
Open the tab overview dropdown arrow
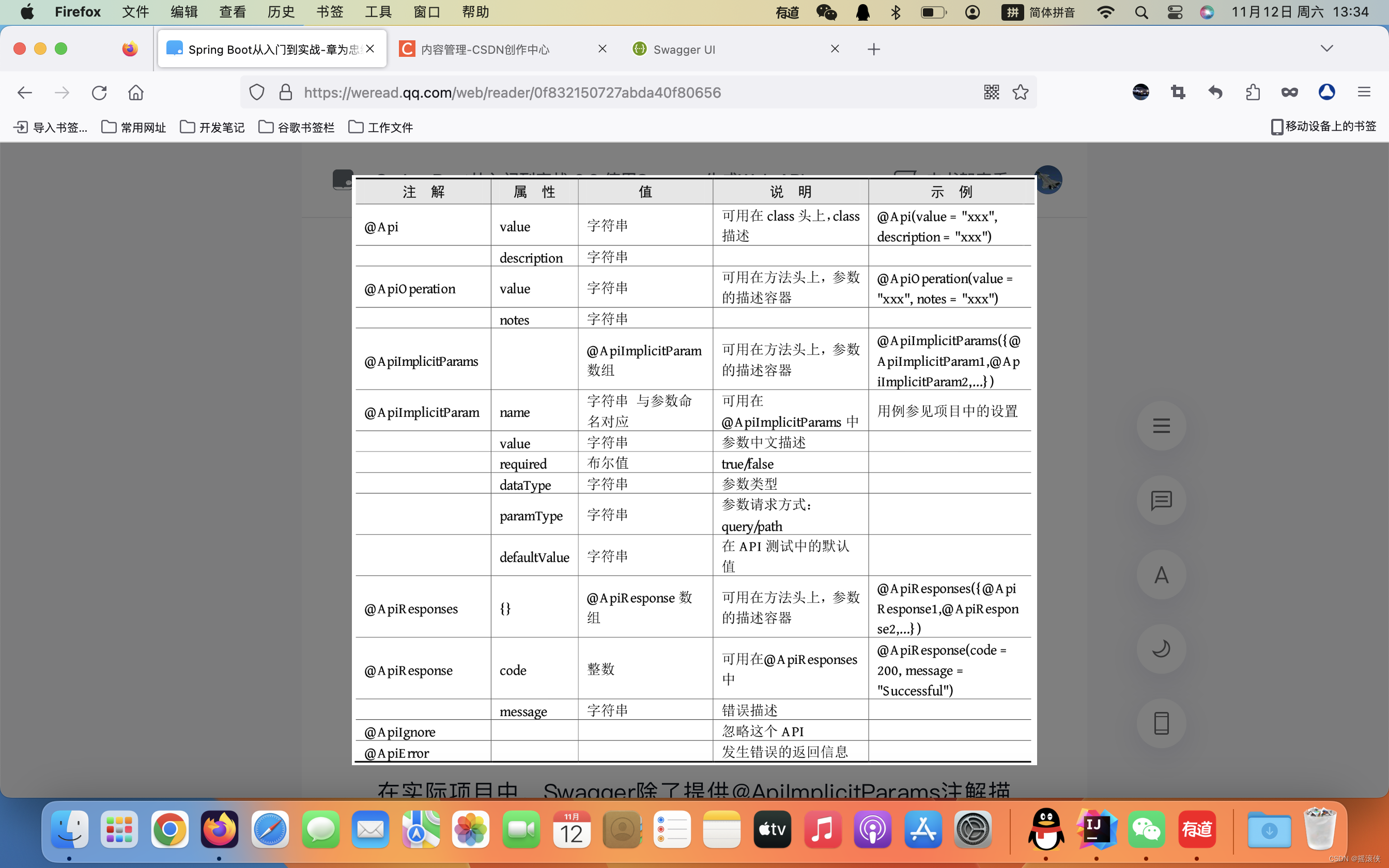[1327, 48]
